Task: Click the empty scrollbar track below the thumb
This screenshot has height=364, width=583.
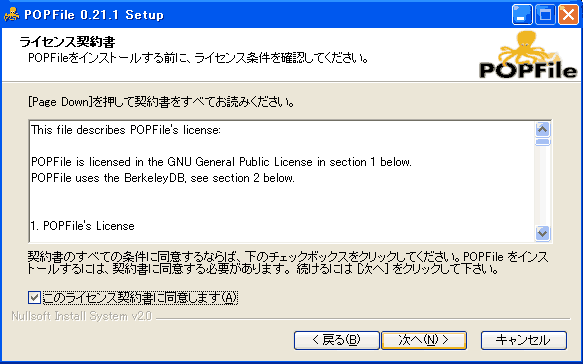Action: coord(542,186)
